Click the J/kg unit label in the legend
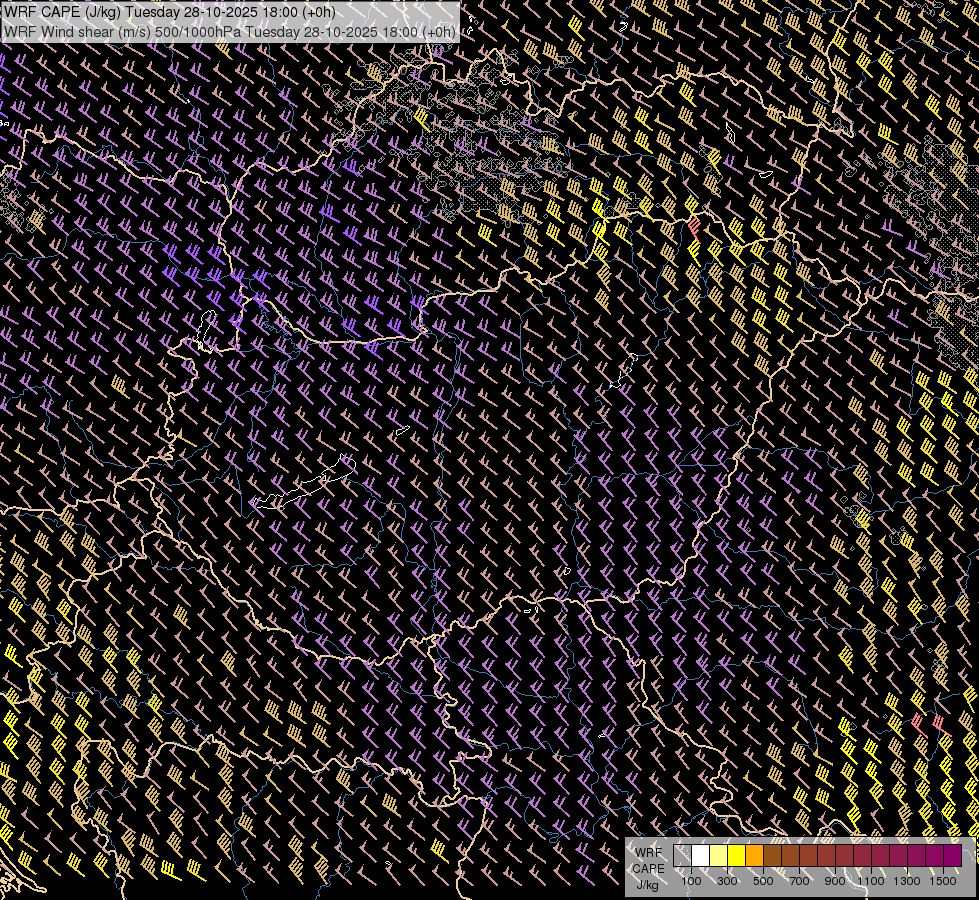Viewport: 979px width, 900px height. click(648, 885)
